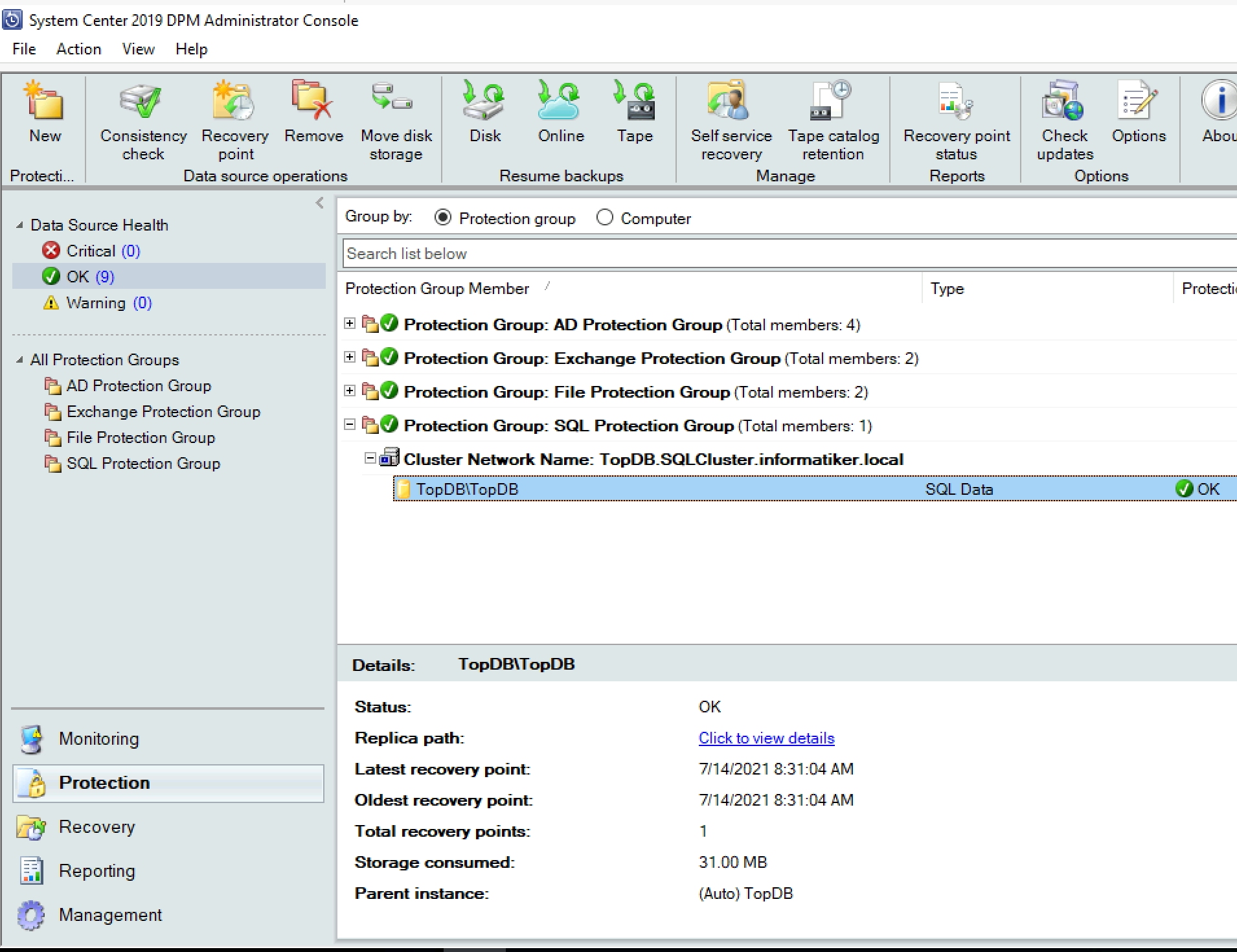Image resolution: width=1237 pixels, height=952 pixels.
Task: Switch to the Recovery workspace
Action: tap(96, 827)
